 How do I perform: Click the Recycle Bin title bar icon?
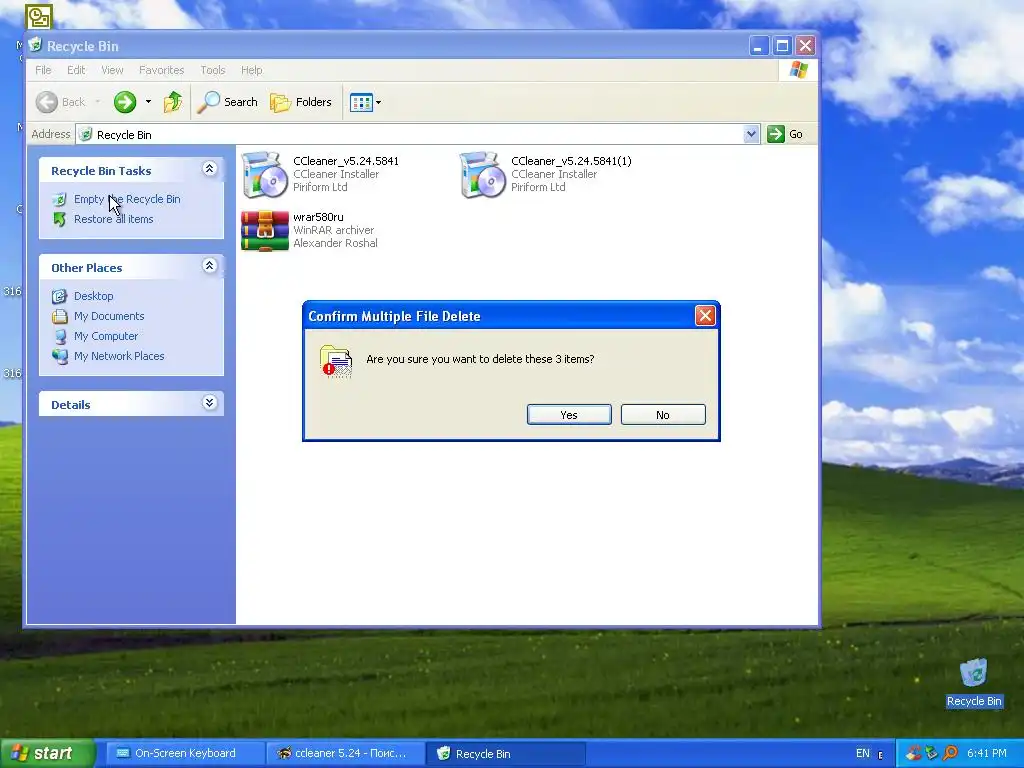tap(36, 45)
